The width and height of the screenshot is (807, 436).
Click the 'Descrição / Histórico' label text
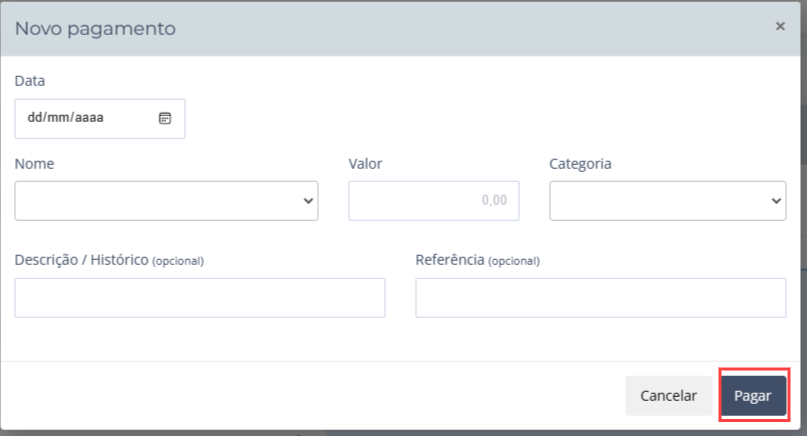tap(81, 260)
